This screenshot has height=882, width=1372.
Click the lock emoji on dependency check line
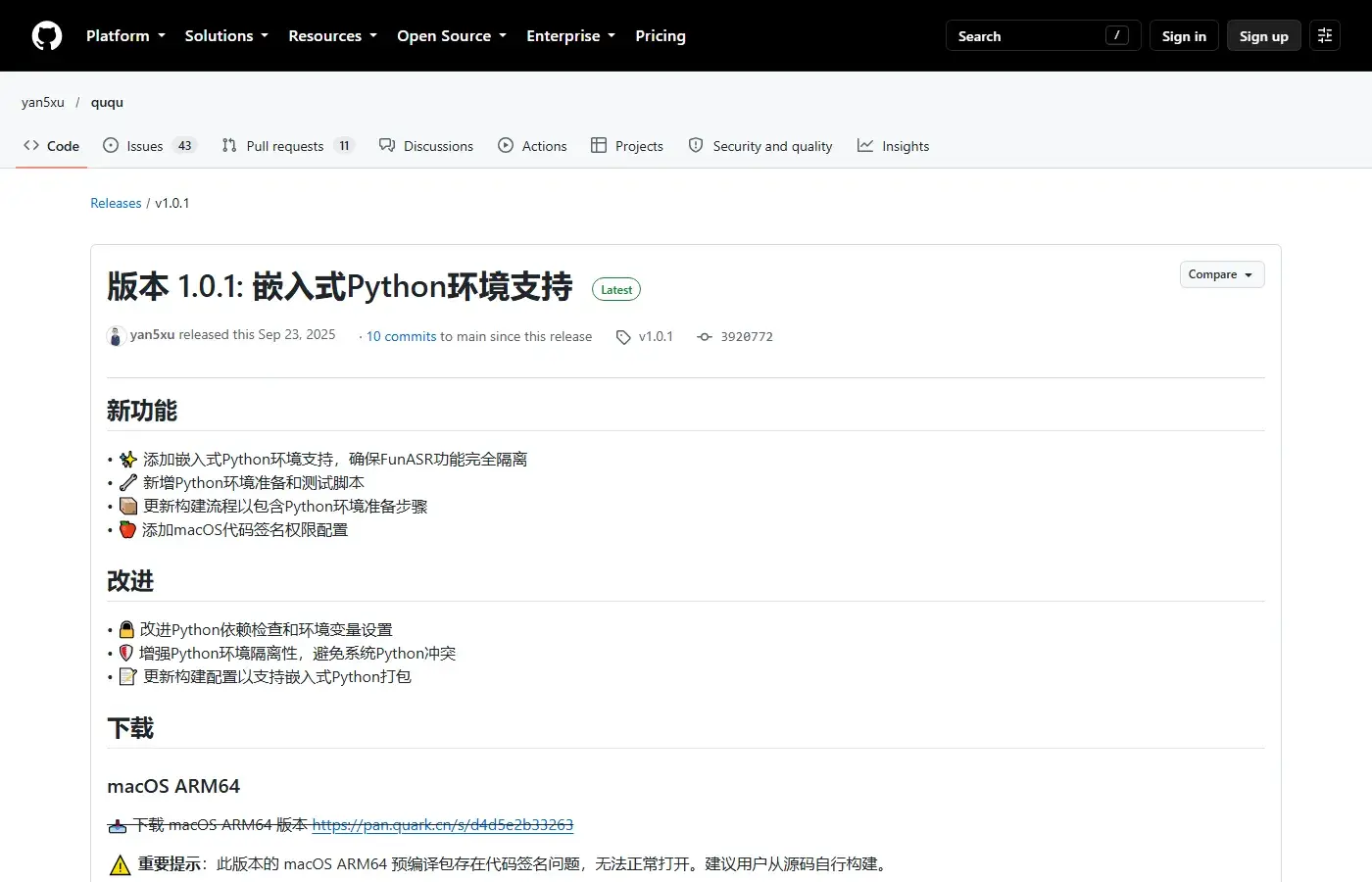(x=126, y=629)
